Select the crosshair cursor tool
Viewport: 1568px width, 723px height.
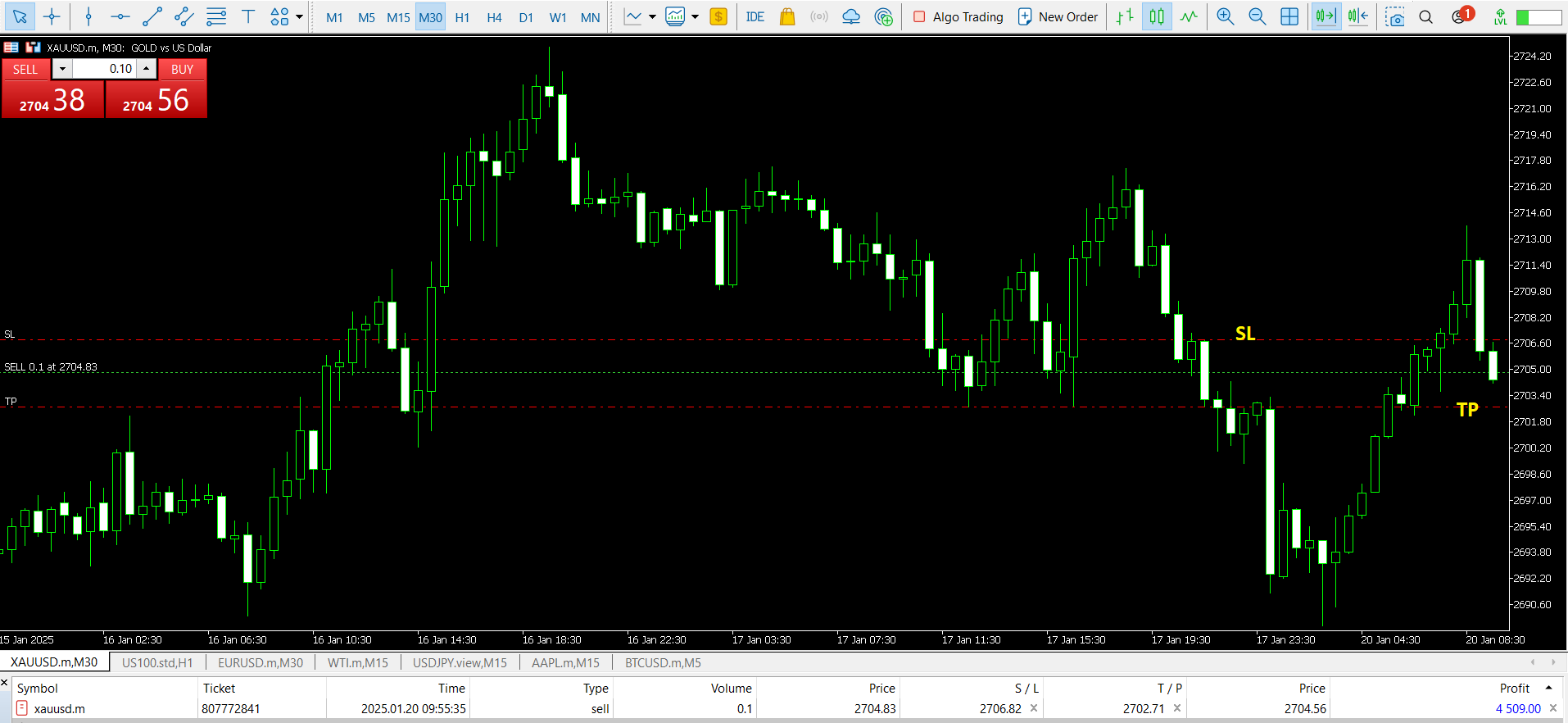[52, 16]
